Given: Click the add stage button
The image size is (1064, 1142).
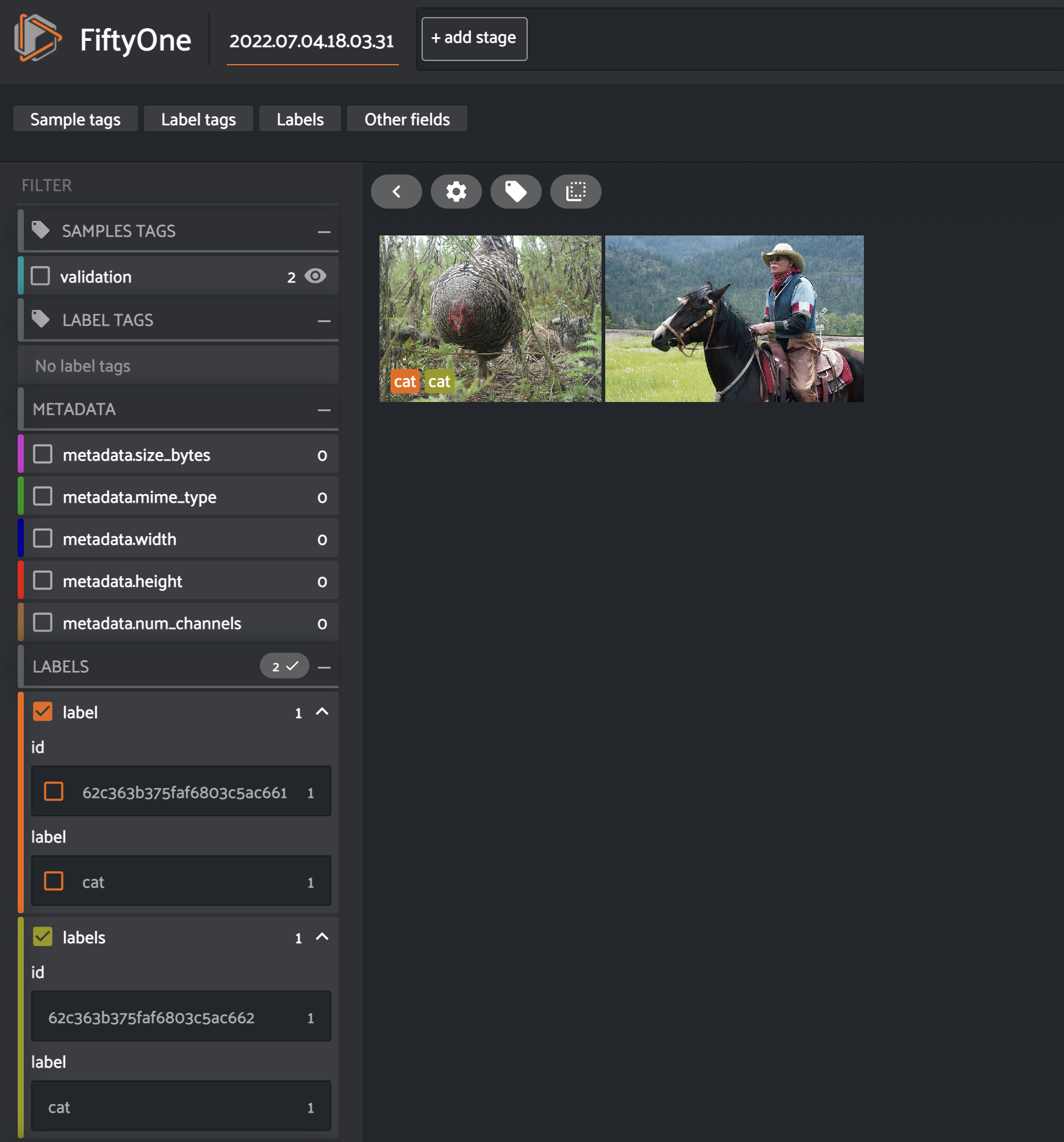Looking at the screenshot, I should pyautogui.click(x=474, y=38).
